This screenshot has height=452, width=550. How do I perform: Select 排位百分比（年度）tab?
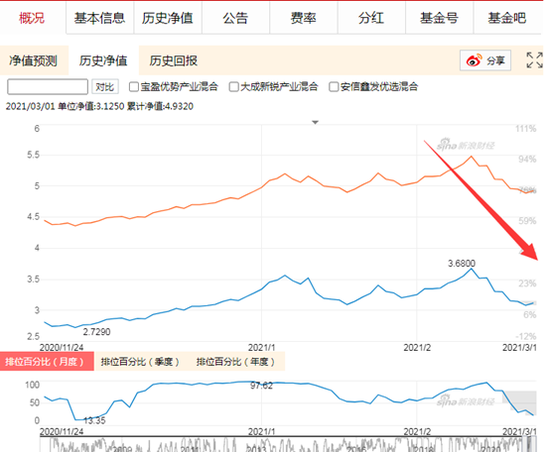(236, 362)
